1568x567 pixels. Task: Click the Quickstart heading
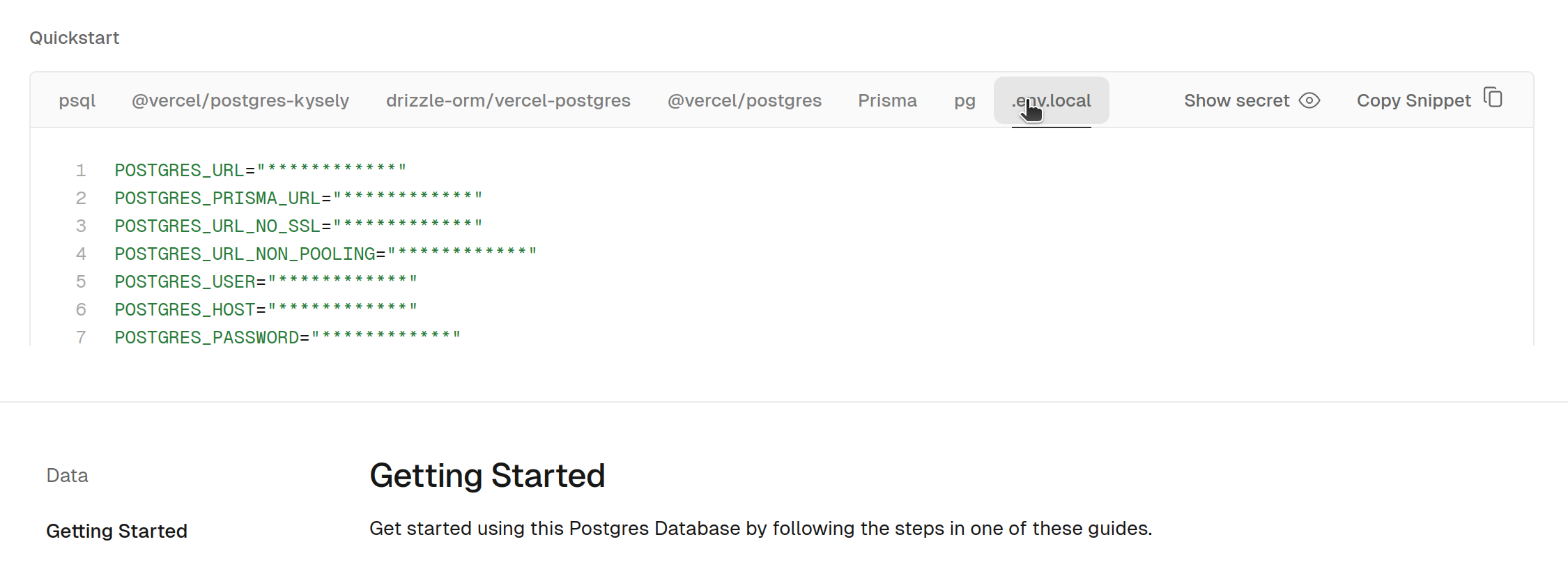pyautogui.click(x=74, y=38)
